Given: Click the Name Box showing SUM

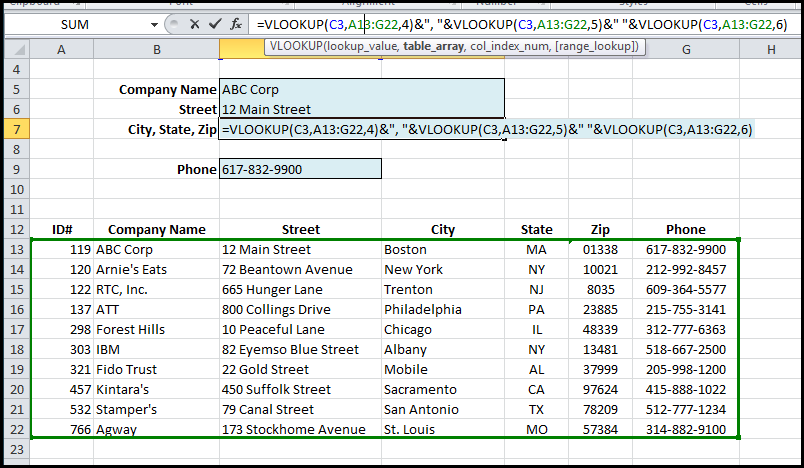Looking at the screenshot, I should point(75,25).
